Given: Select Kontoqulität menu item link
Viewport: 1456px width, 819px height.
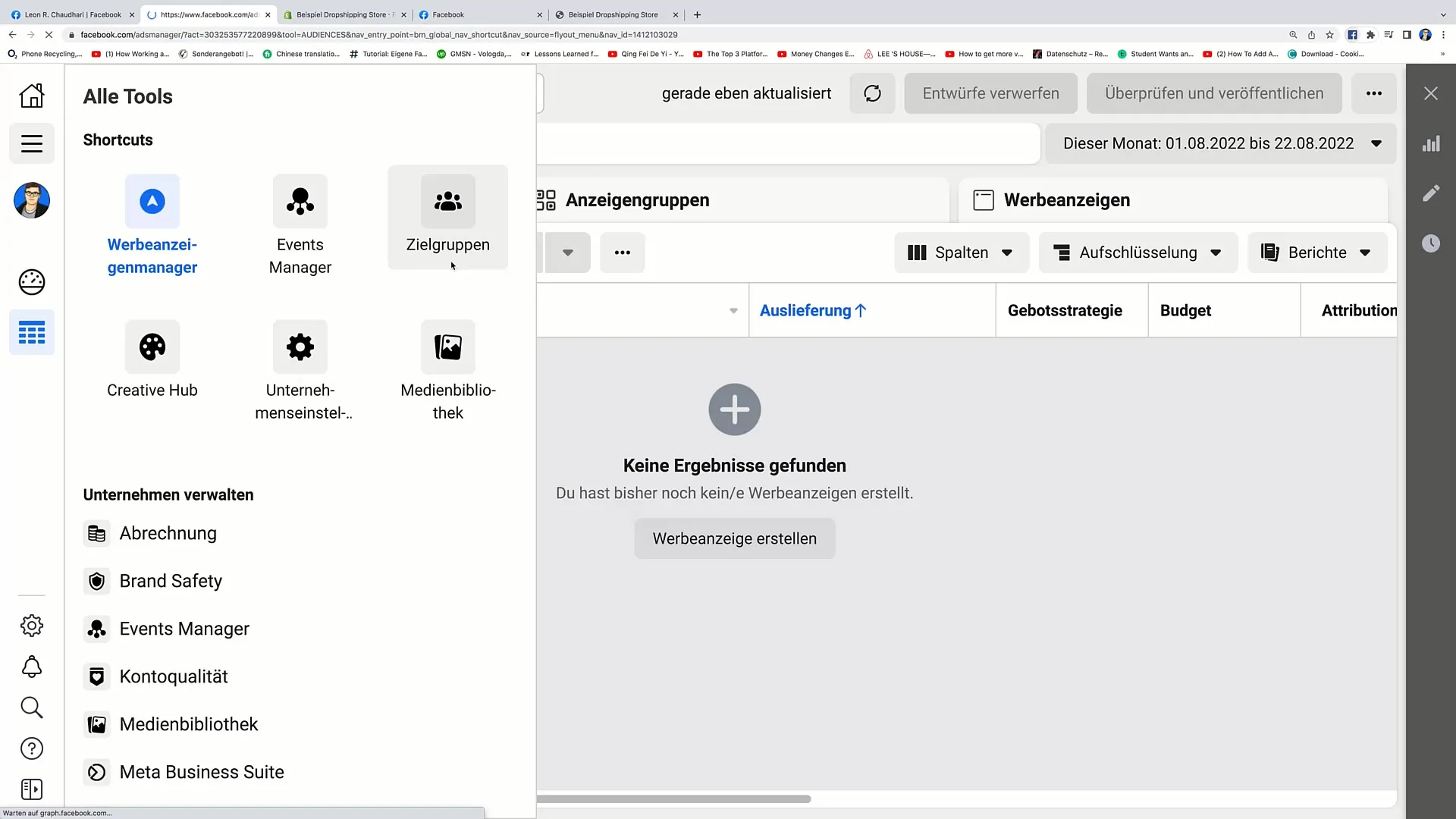Looking at the screenshot, I should (x=174, y=676).
